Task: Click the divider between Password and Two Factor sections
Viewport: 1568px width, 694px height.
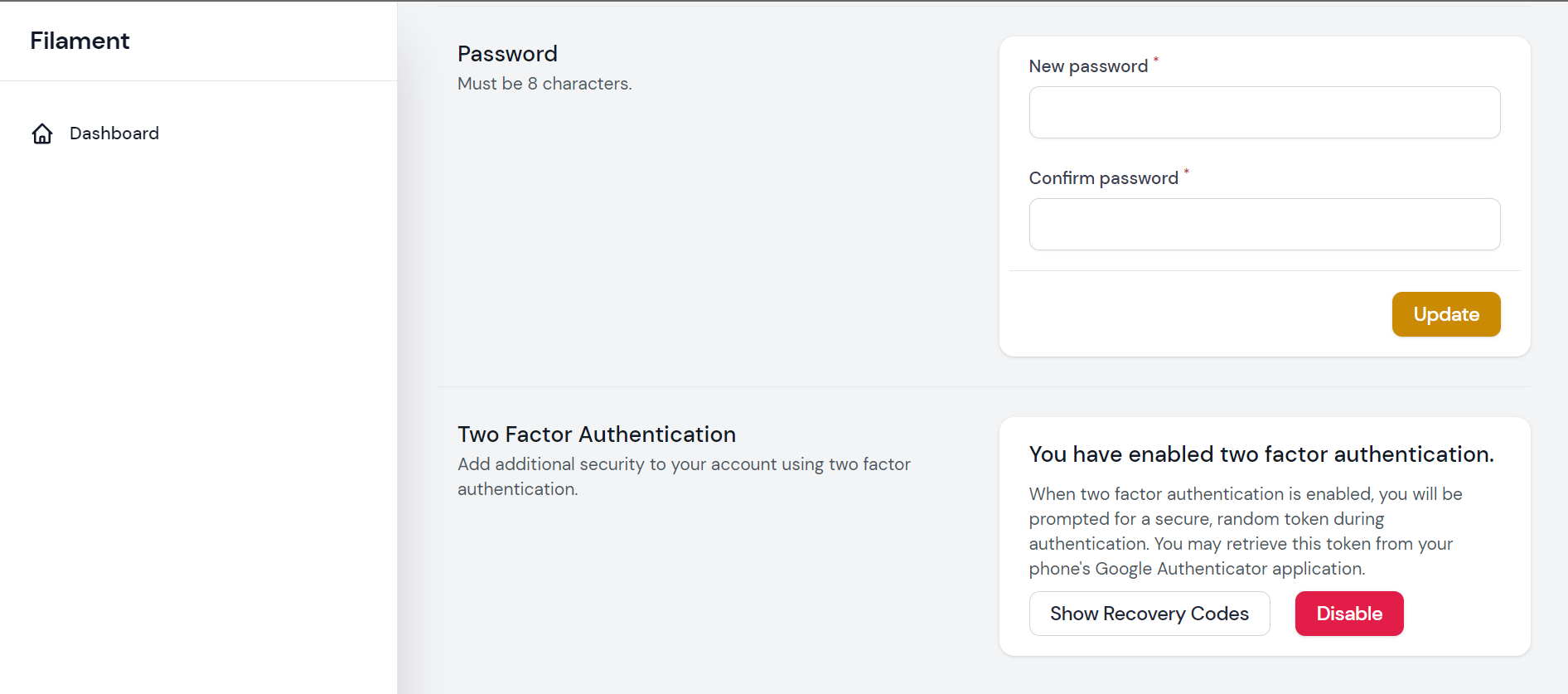Action: click(984, 386)
